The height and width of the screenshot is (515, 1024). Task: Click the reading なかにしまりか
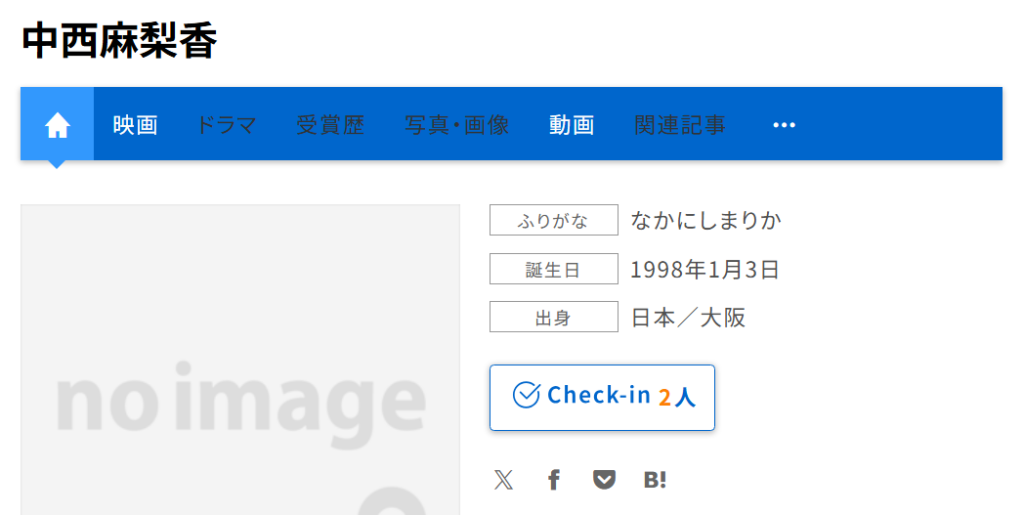coord(706,221)
